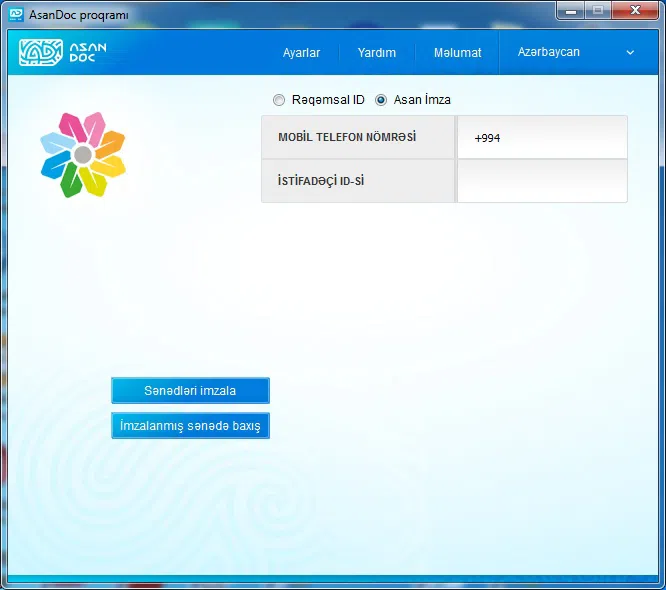Click the İmzalanmış sənədə baxış button

[190, 425]
